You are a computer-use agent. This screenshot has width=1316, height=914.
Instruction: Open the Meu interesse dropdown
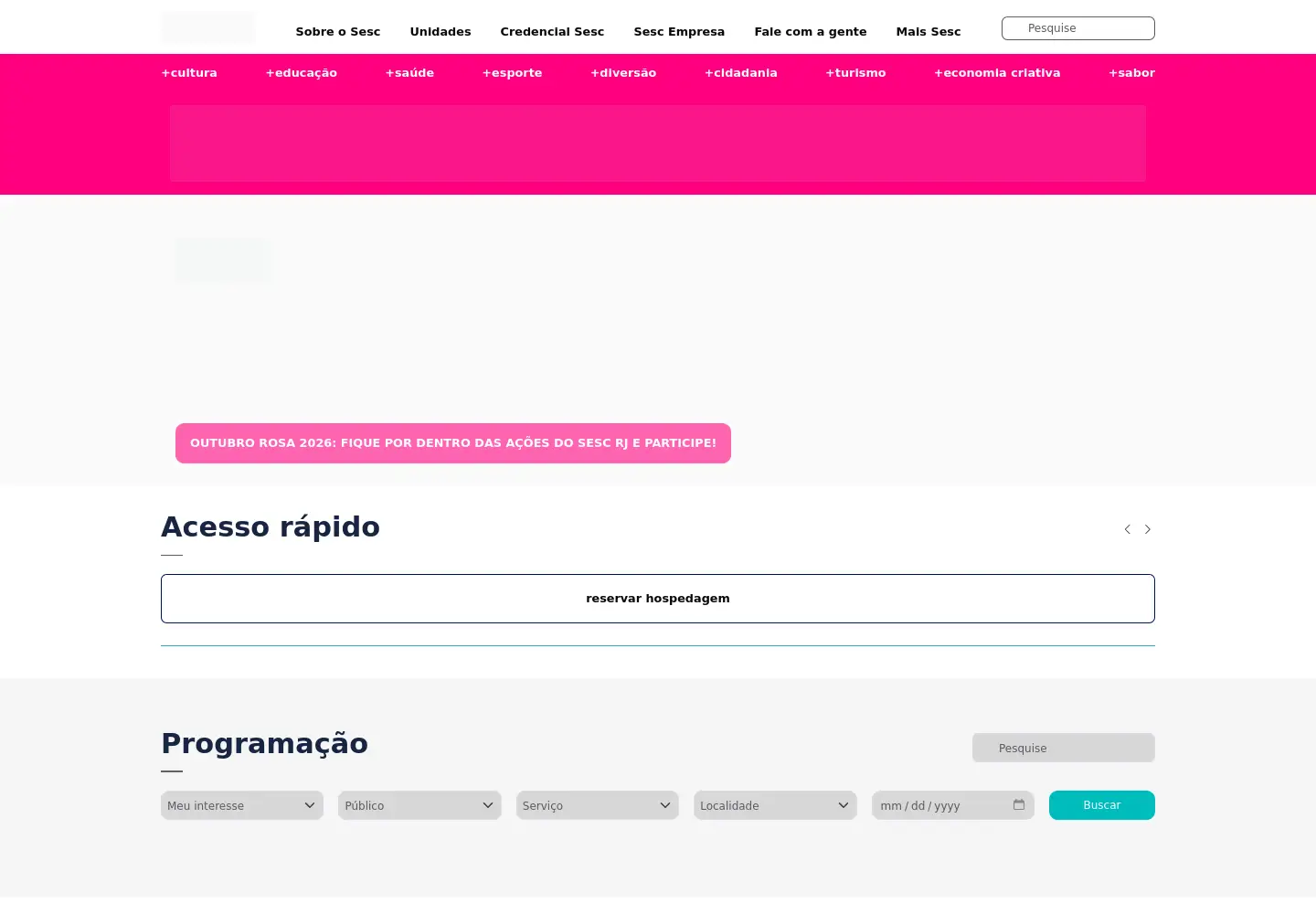tap(242, 805)
